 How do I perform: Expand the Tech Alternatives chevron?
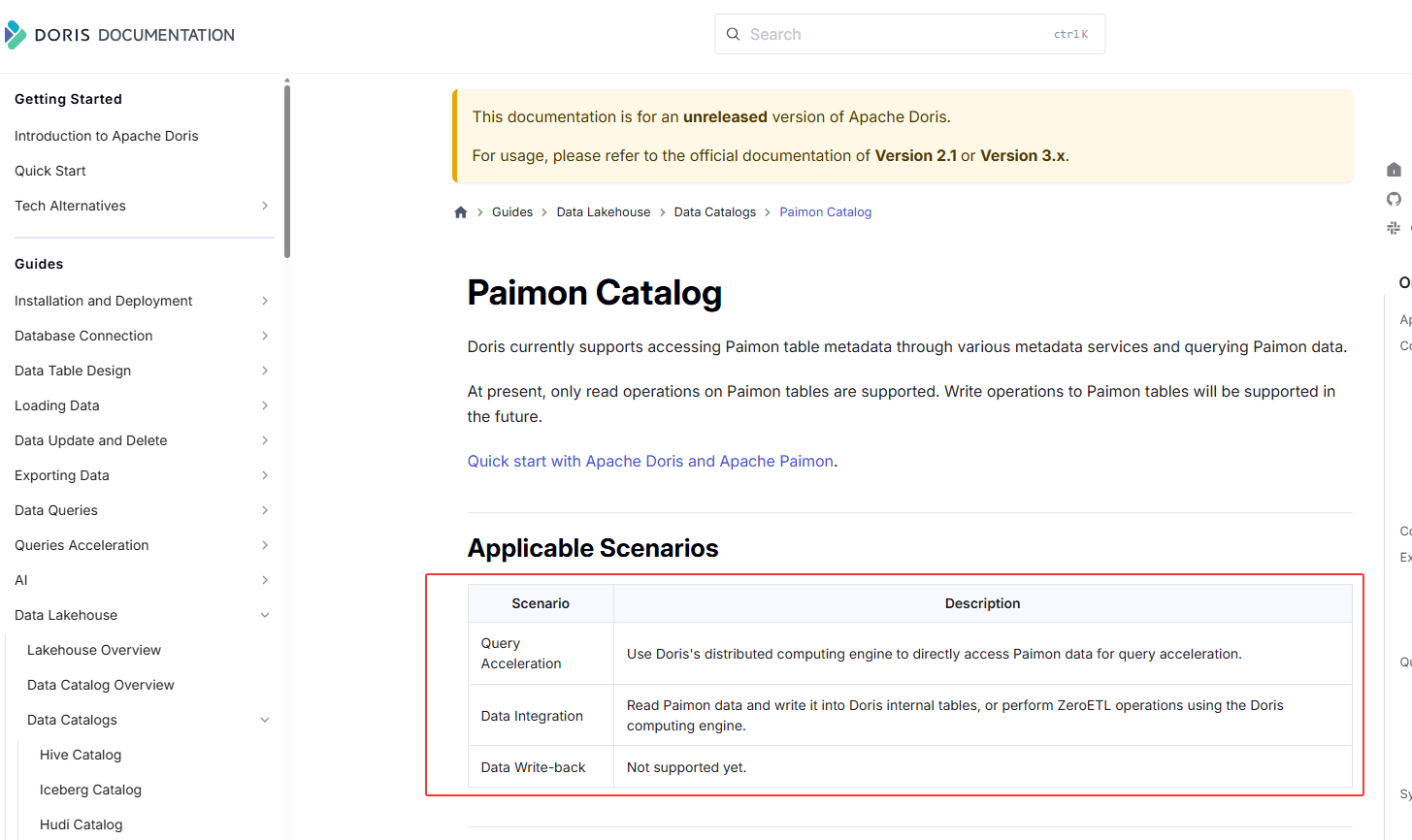(265, 206)
